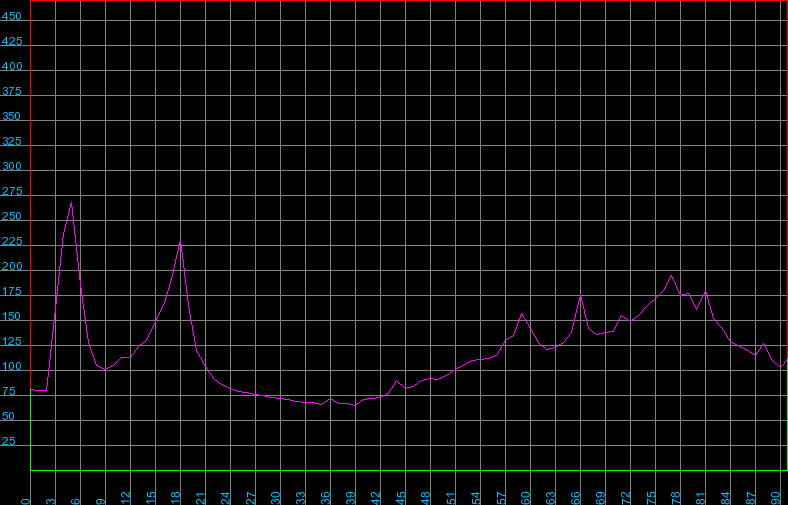Click the right end of the magenta curve

(x=786, y=360)
